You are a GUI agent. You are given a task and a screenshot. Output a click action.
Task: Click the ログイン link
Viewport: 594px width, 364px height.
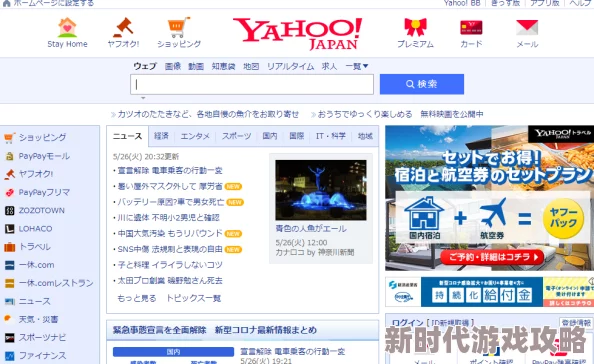(408, 323)
